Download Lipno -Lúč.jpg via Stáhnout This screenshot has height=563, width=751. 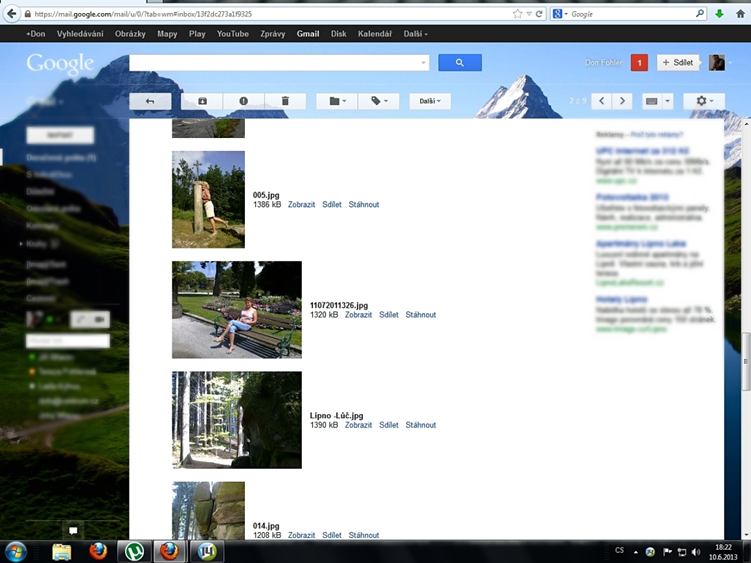tap(421, 425)
